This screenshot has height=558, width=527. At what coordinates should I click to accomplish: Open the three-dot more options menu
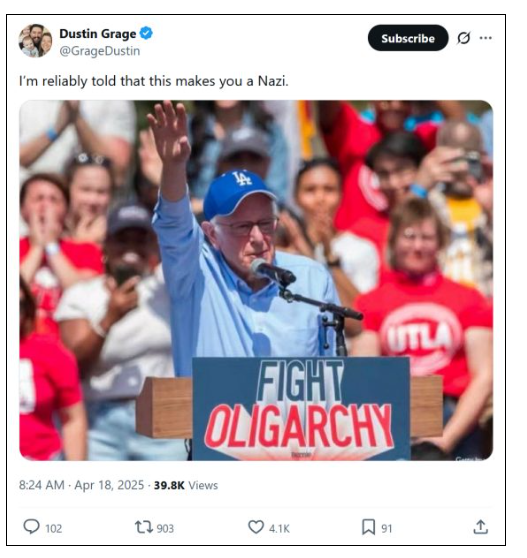[x=485, y=38]
